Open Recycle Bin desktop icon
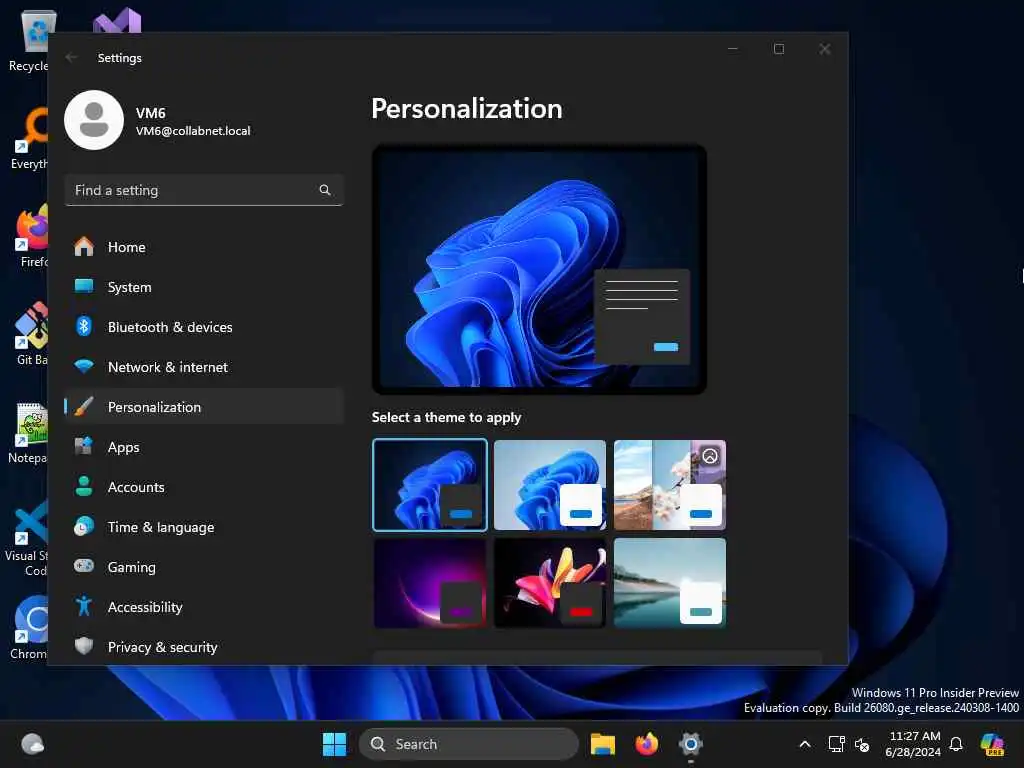The width and height of the screenshot is (1024, 768). click(29, 40)
